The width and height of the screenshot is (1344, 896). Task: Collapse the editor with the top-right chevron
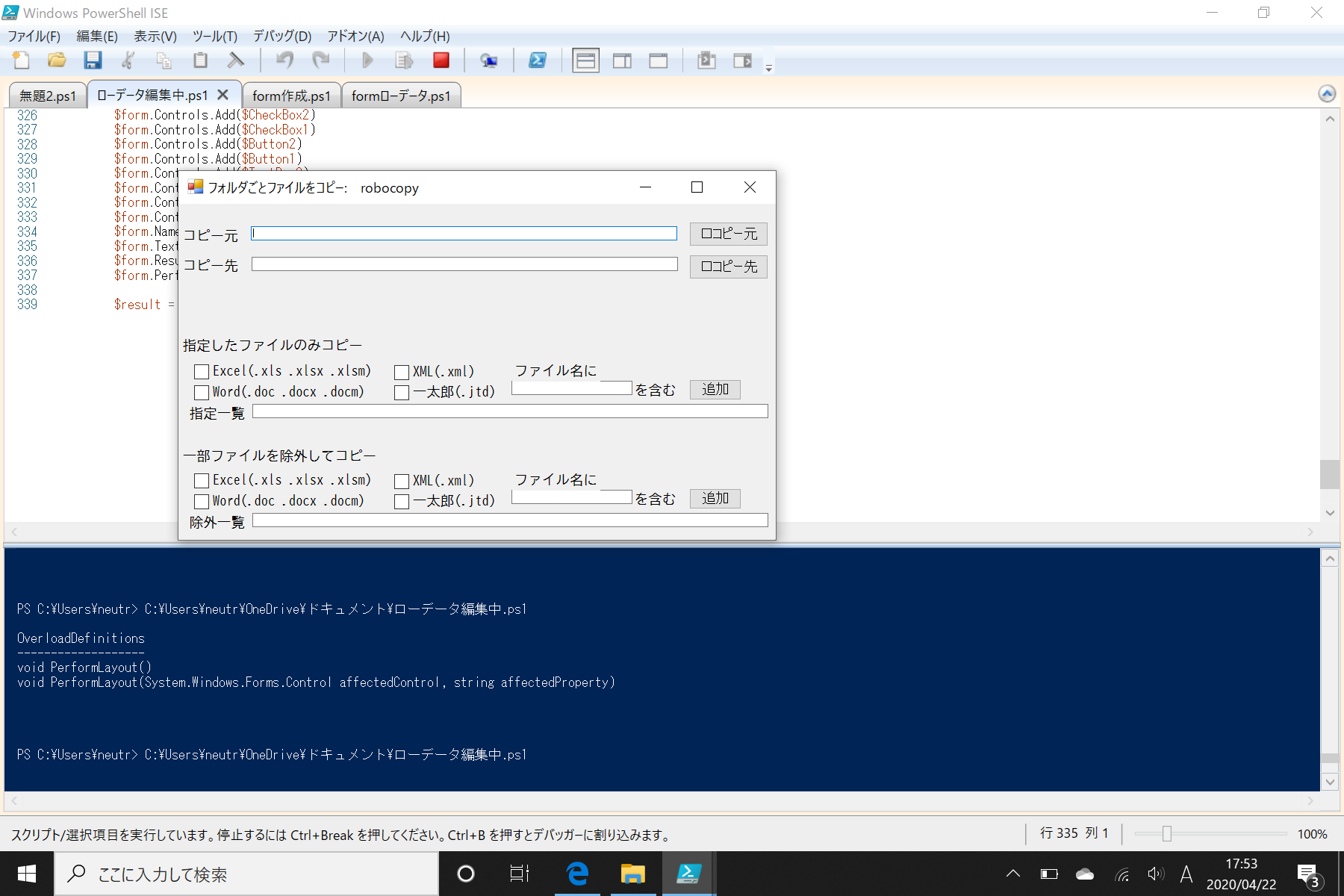[1327, 93]
